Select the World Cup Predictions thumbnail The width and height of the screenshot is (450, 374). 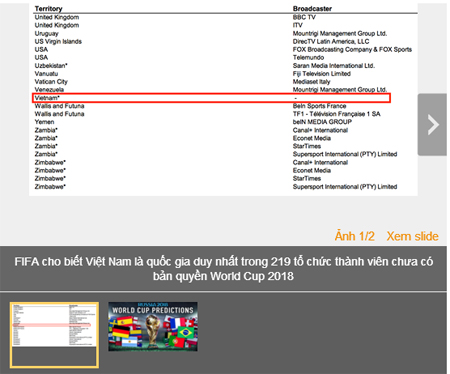tap(153, 326)
